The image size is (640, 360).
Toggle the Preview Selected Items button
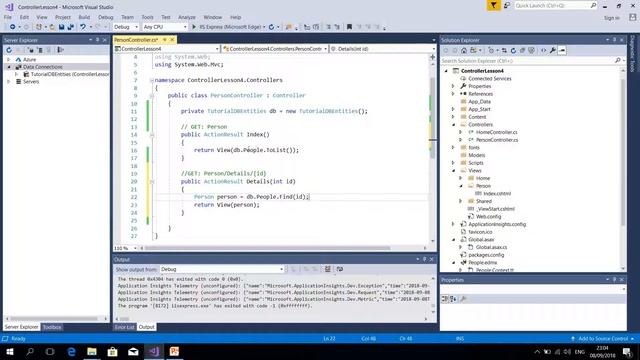(562, 51)
